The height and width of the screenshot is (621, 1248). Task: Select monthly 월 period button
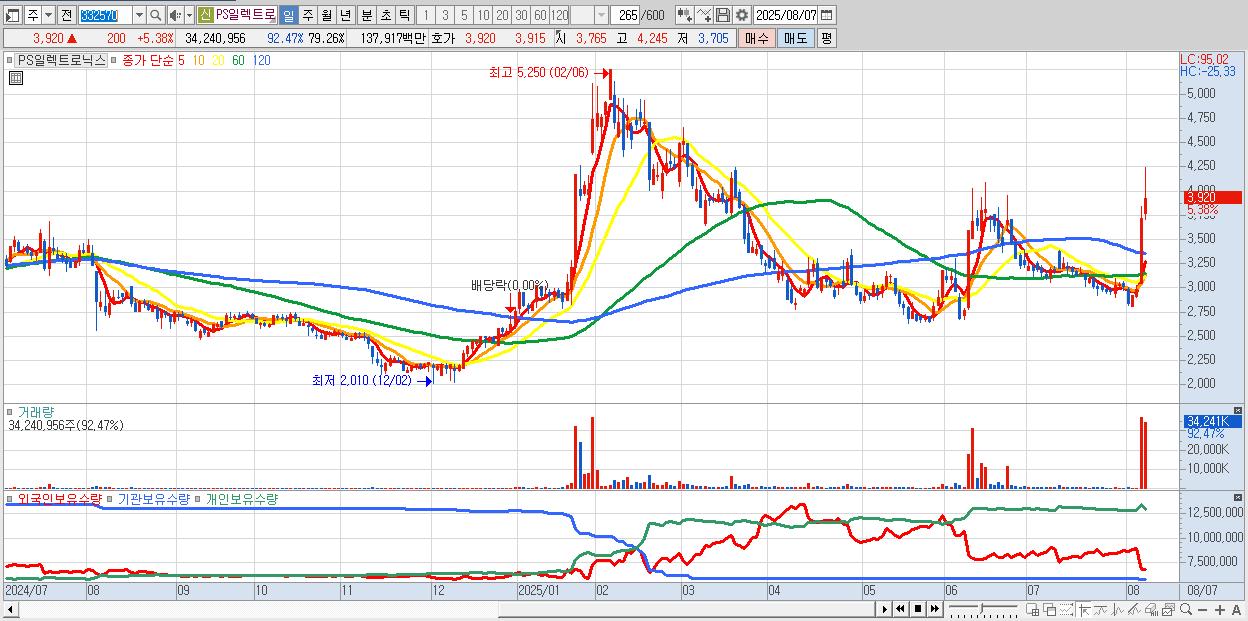click(326, 15)
